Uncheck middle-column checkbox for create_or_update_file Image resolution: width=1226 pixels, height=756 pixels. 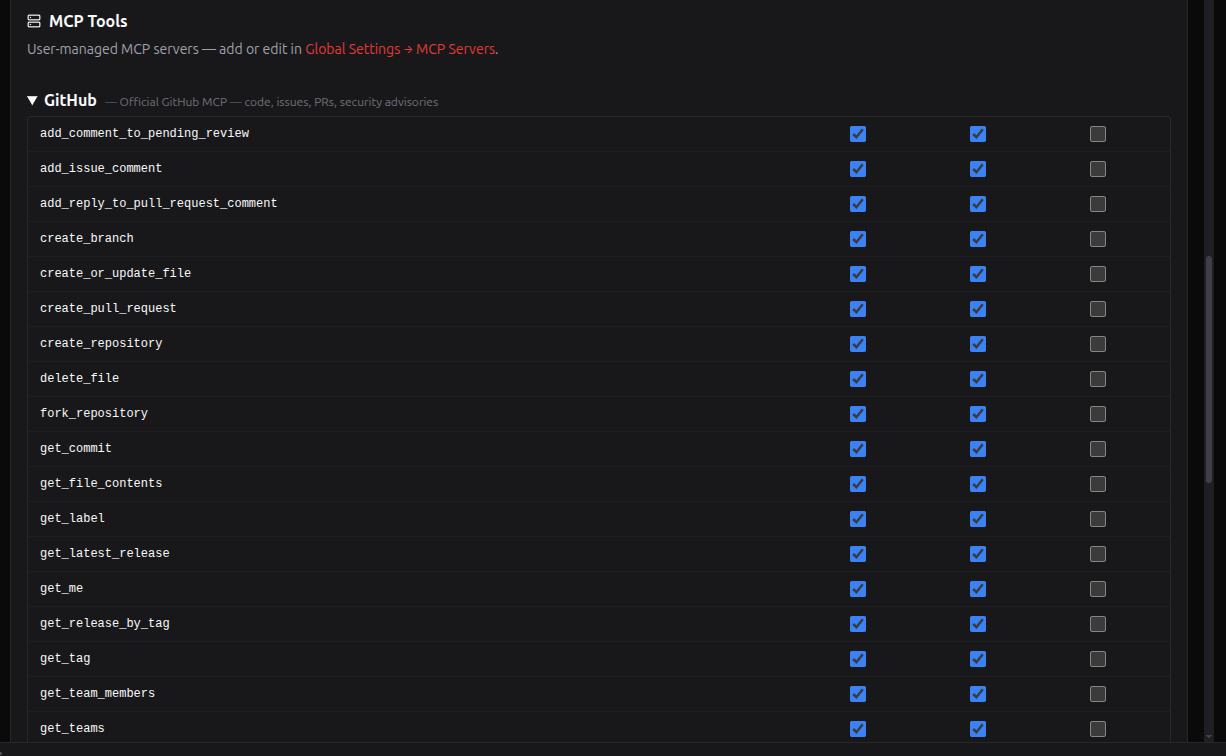(x=978, y=274)
